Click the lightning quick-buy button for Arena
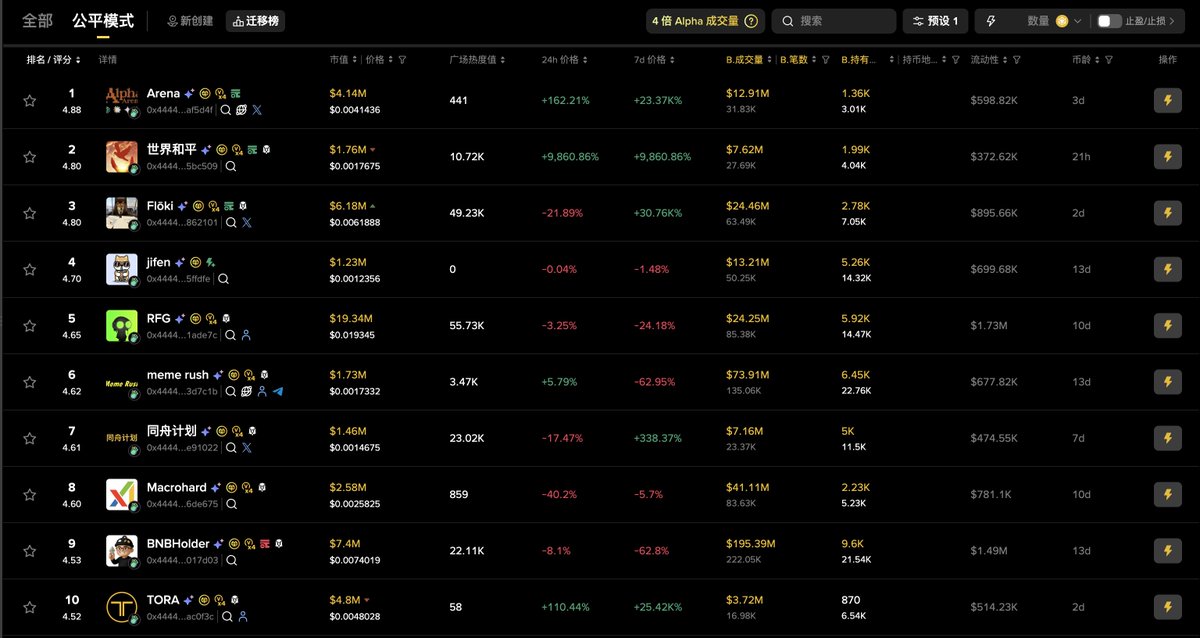1200x638 pixels. click(1167, 100)
